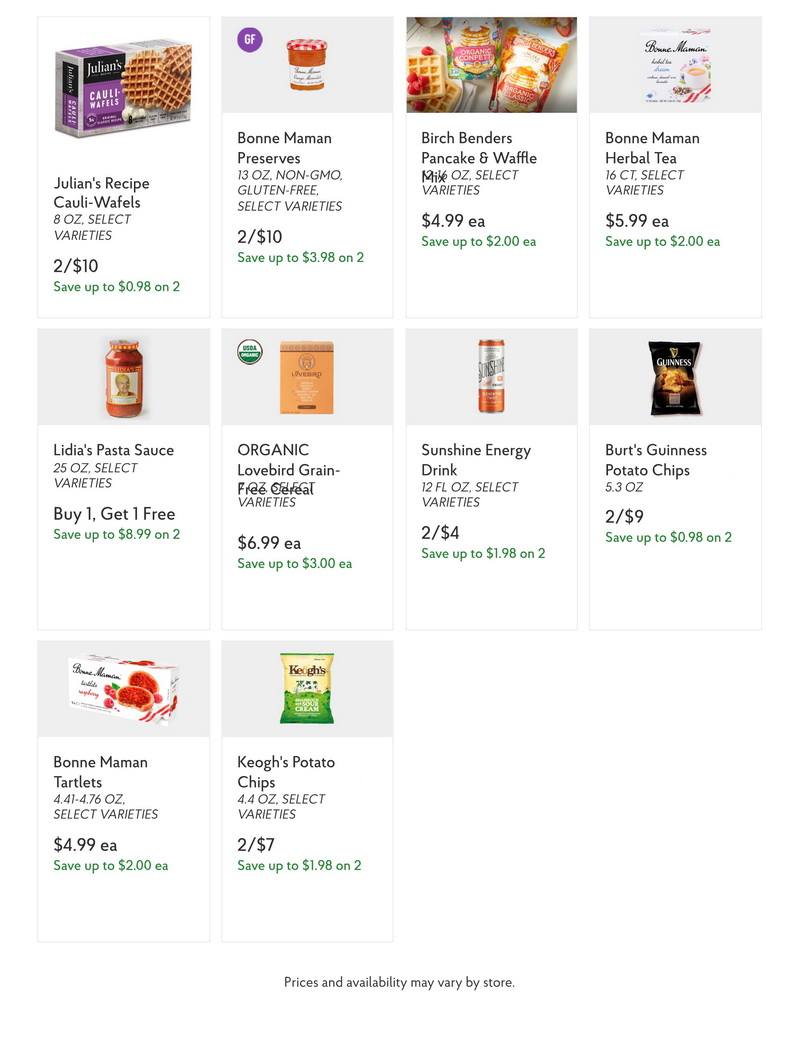Viewport: 800px width, 1054px height.
Task: Click the purple GF gluten-free badge
Action: tap(249, 40)
